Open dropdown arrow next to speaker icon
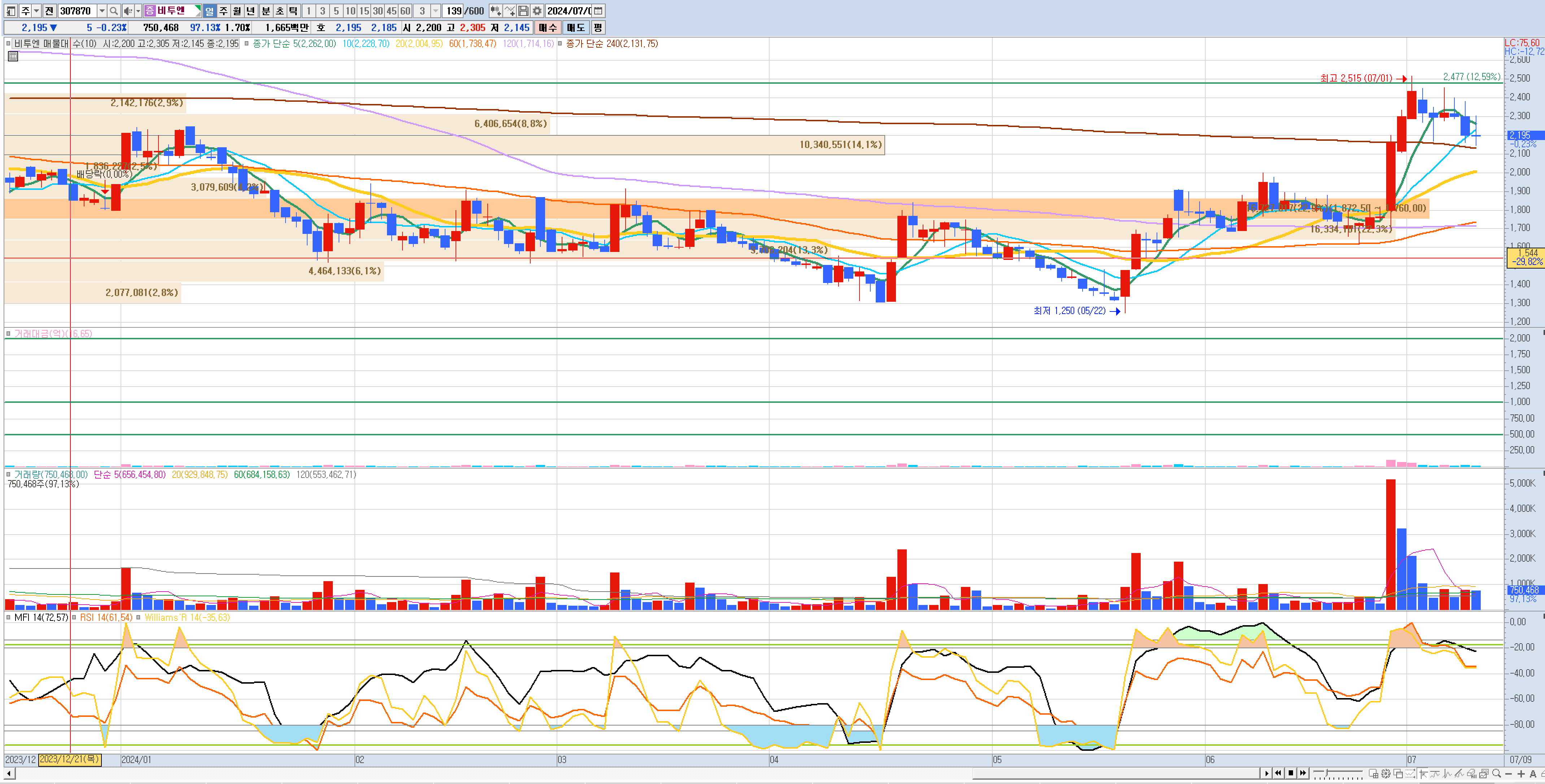The image size is (1545, 784). point(138,11)
